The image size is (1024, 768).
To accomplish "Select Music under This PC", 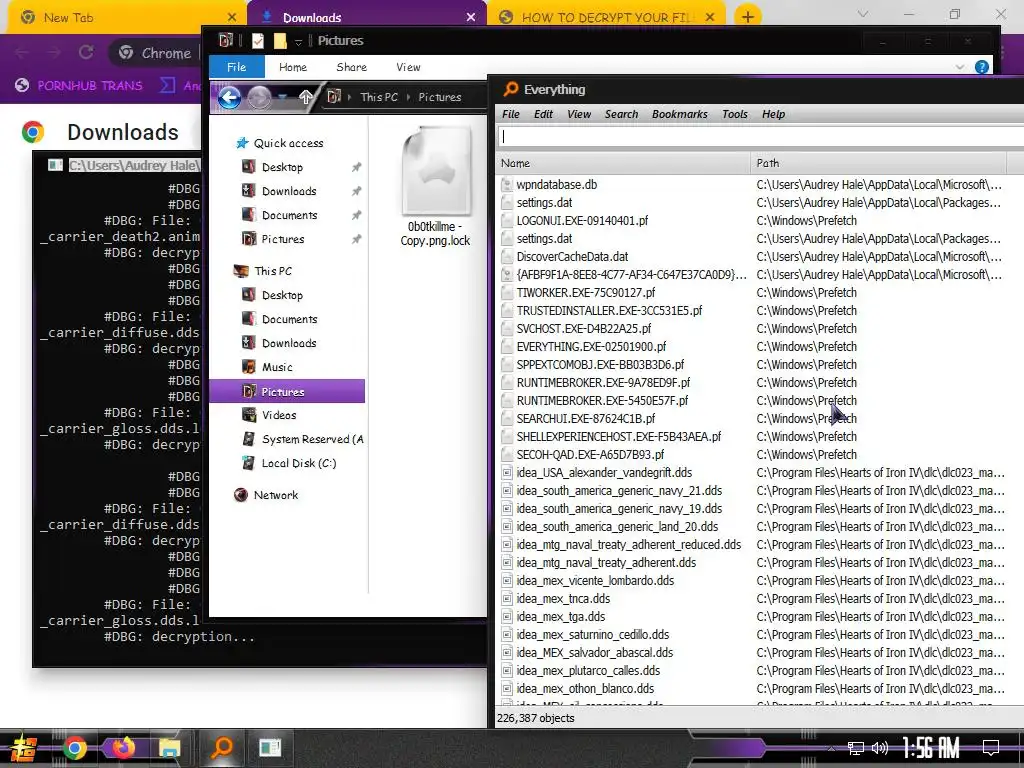I will (x=277, y=367).
